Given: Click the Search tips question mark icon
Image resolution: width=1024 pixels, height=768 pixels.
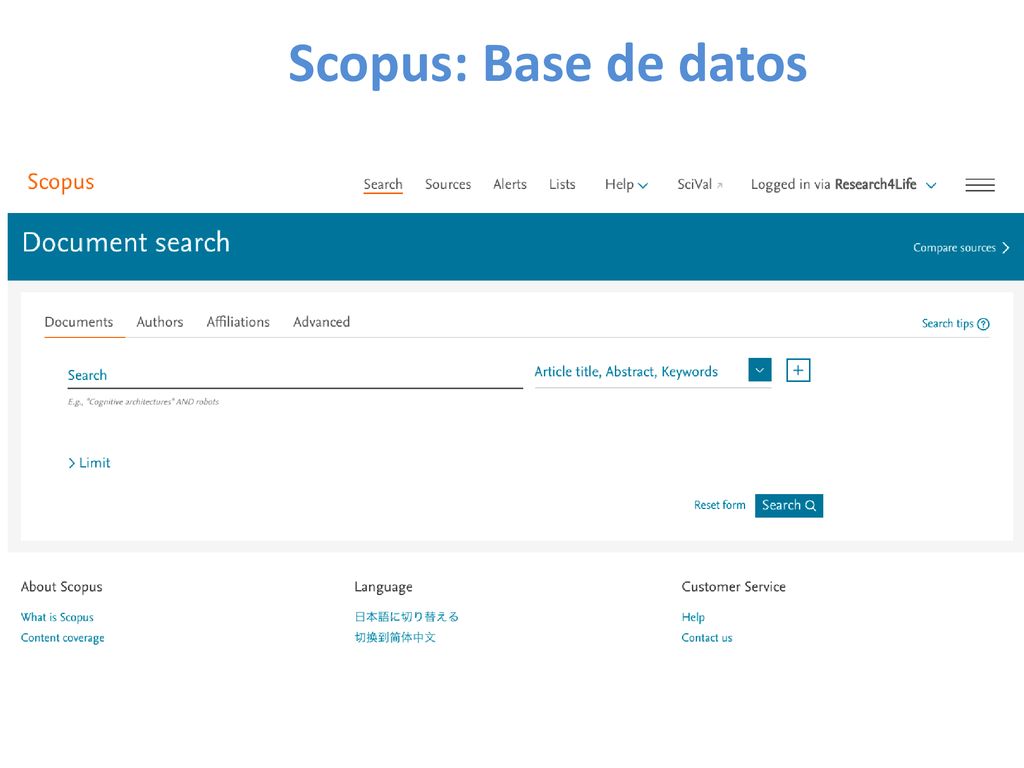Looking at the screenshot, I should (983, 324).
